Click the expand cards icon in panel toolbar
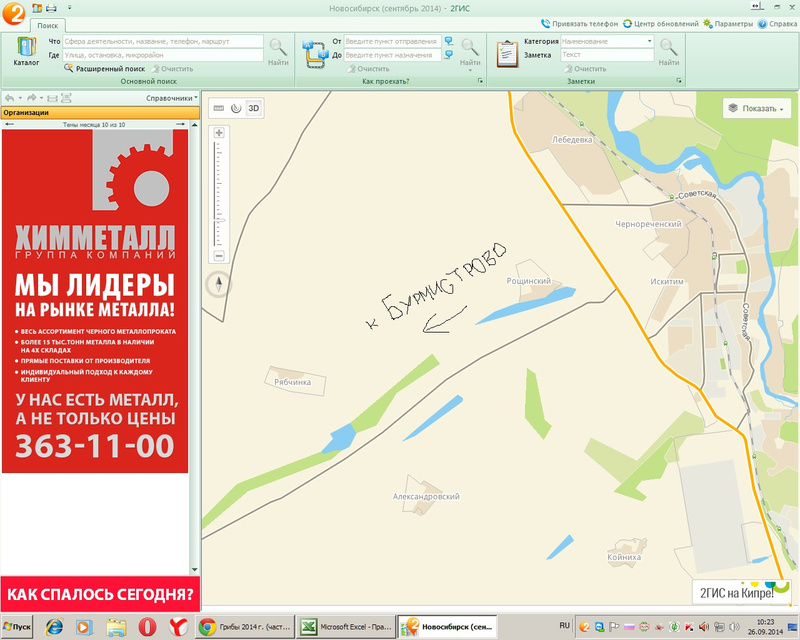 coord(66,98)
